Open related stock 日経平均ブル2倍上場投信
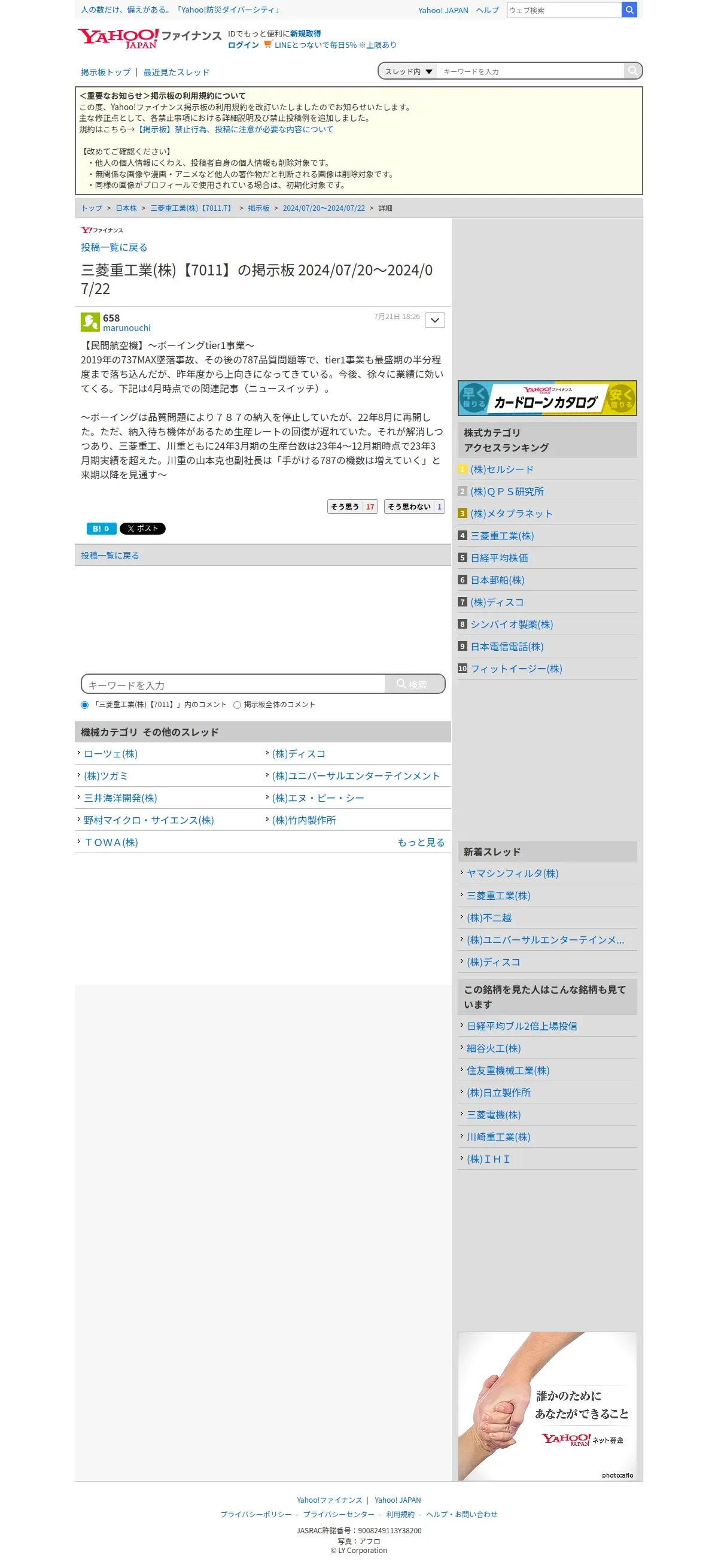718x1568 pixels. pyautogui.click(x=522, y=1026)
